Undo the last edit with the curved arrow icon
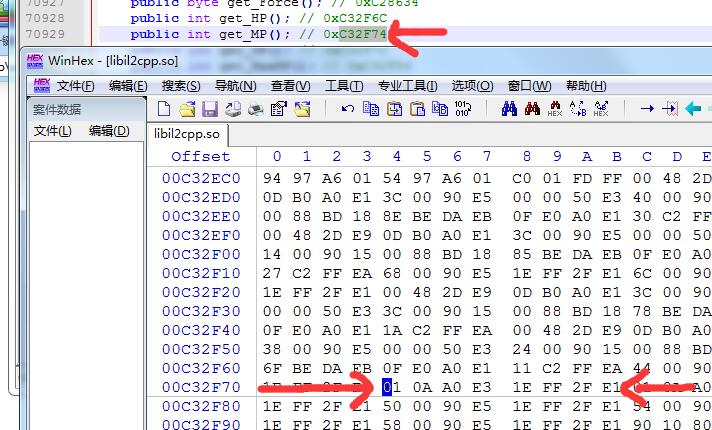Viewport: 712px width, 430px height. click(348, 109)
